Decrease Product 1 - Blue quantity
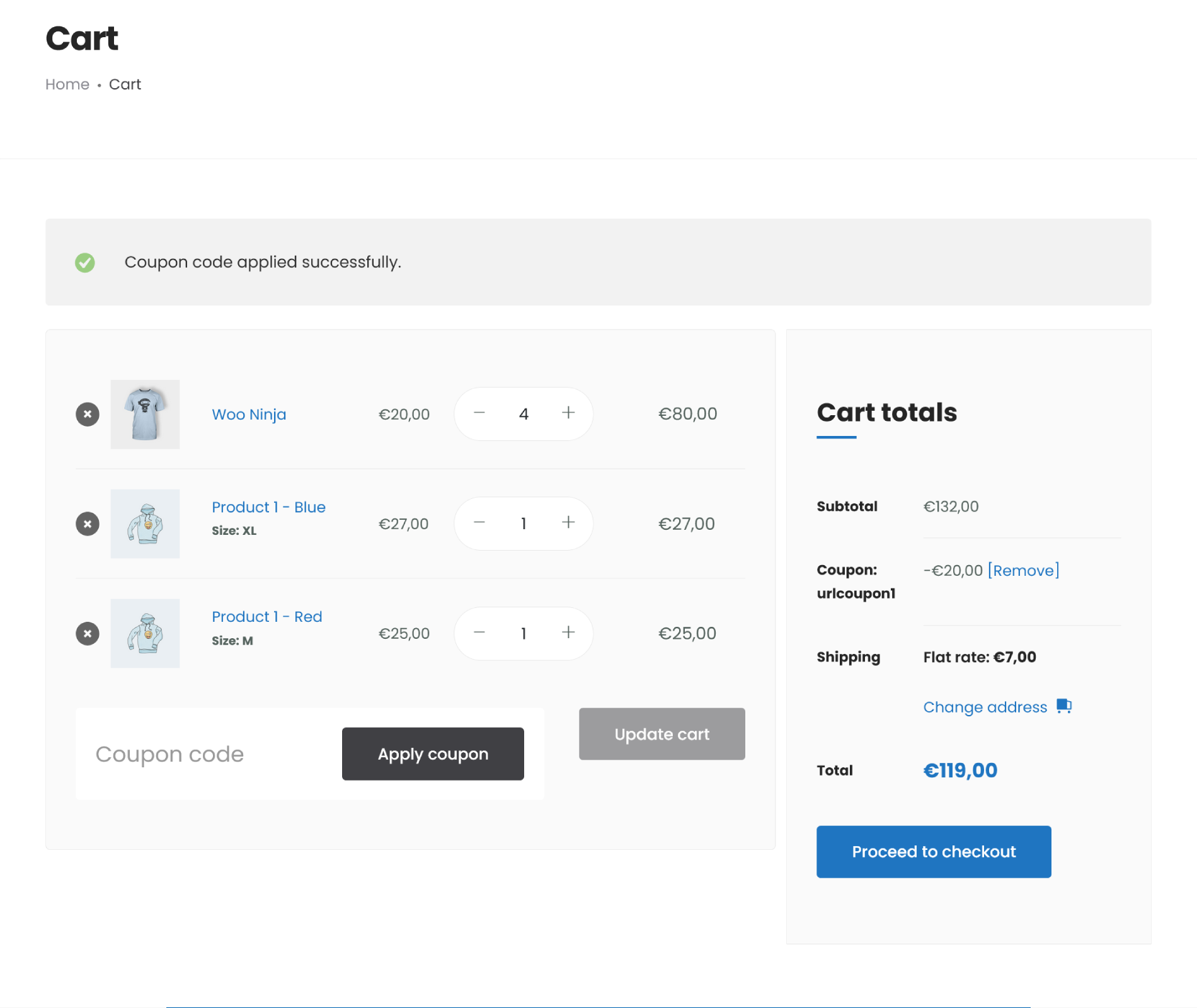 [479, 523]
